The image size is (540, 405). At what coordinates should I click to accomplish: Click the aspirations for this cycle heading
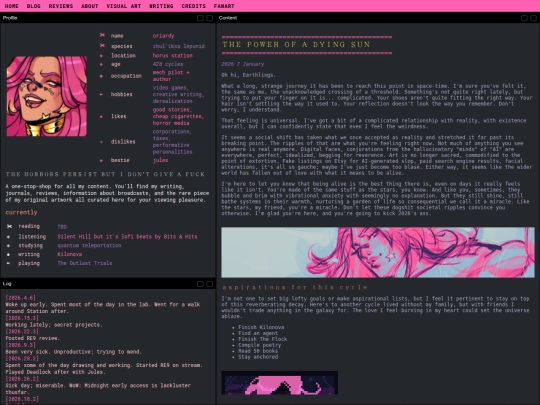[295, 287]
